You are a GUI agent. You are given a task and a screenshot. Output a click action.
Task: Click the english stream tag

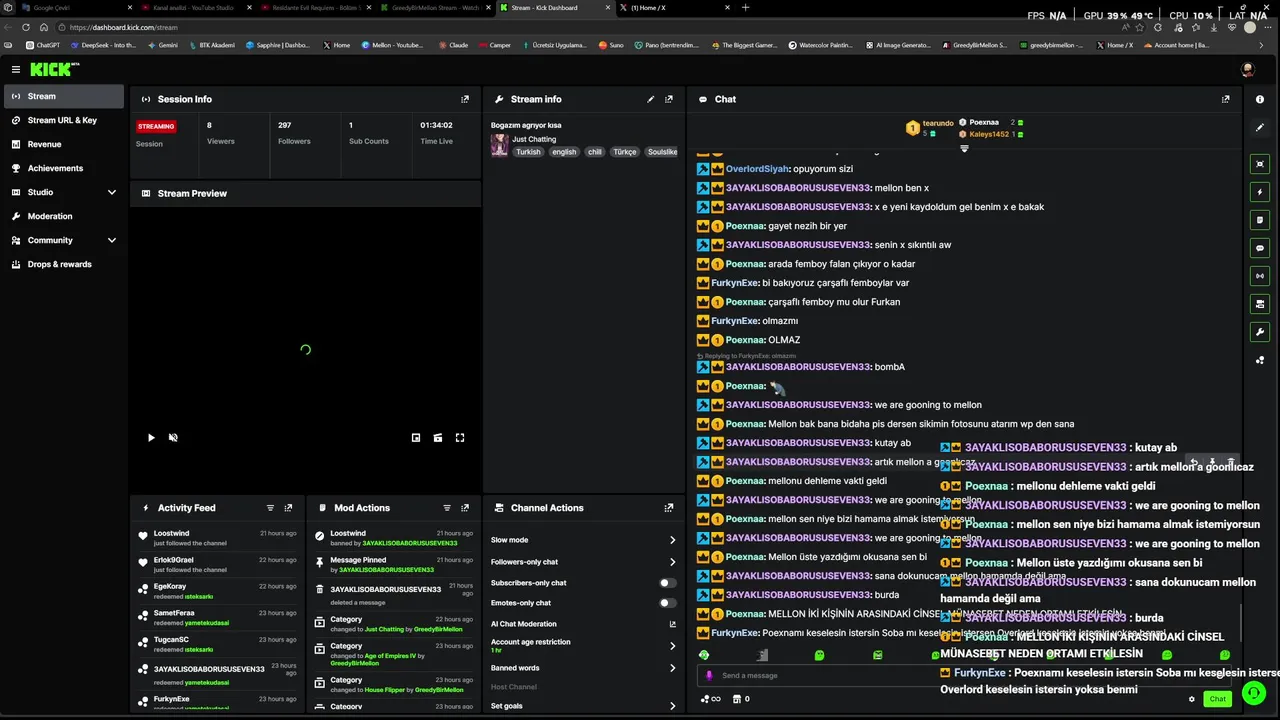click(564, 152)
